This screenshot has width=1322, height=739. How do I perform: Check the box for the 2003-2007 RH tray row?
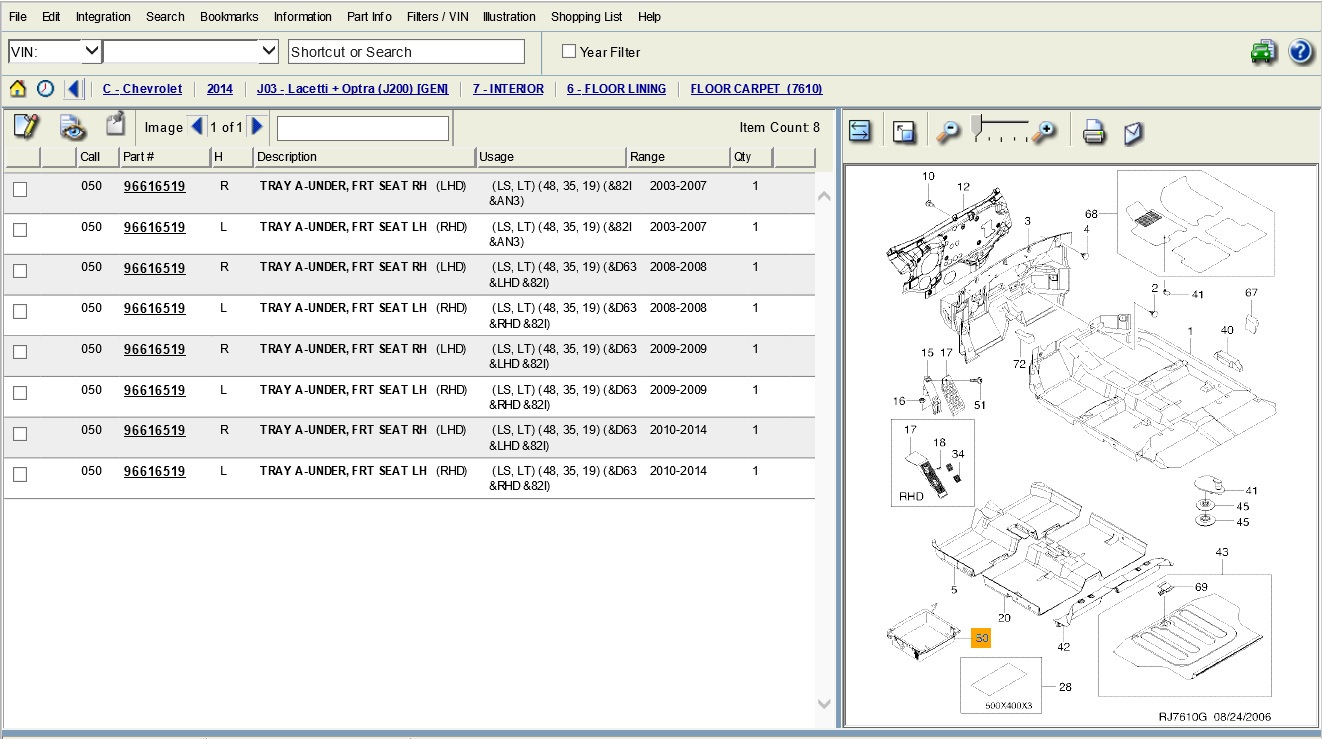tap(20, 189)
